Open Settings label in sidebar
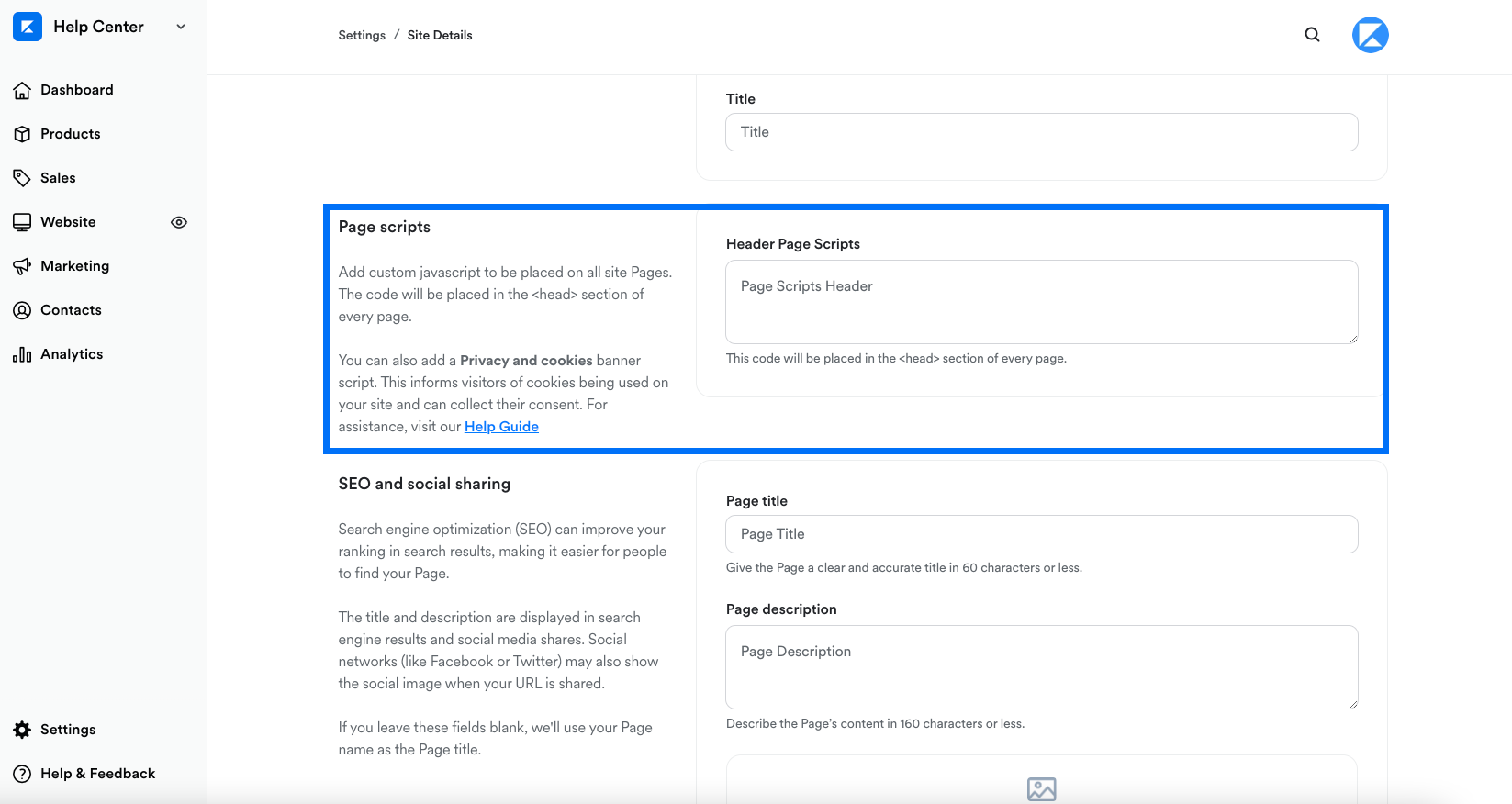1512x804 pixels. [68, 730]
